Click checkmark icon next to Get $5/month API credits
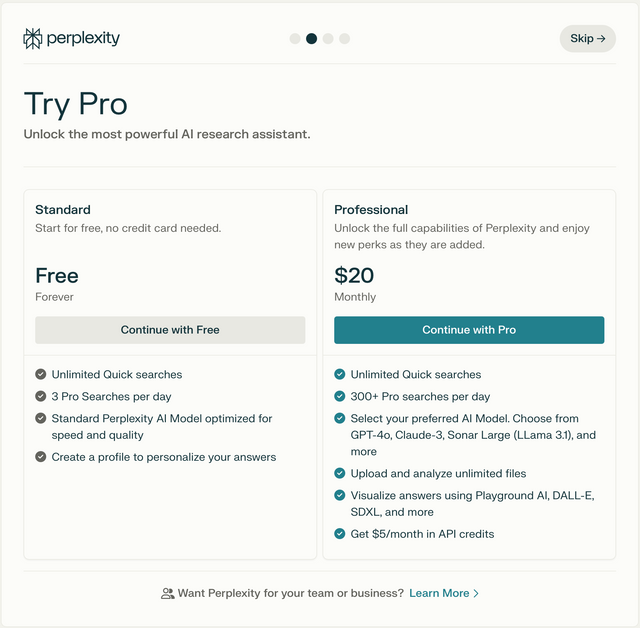This screenshot has height=628, width=640. (340, 533)
